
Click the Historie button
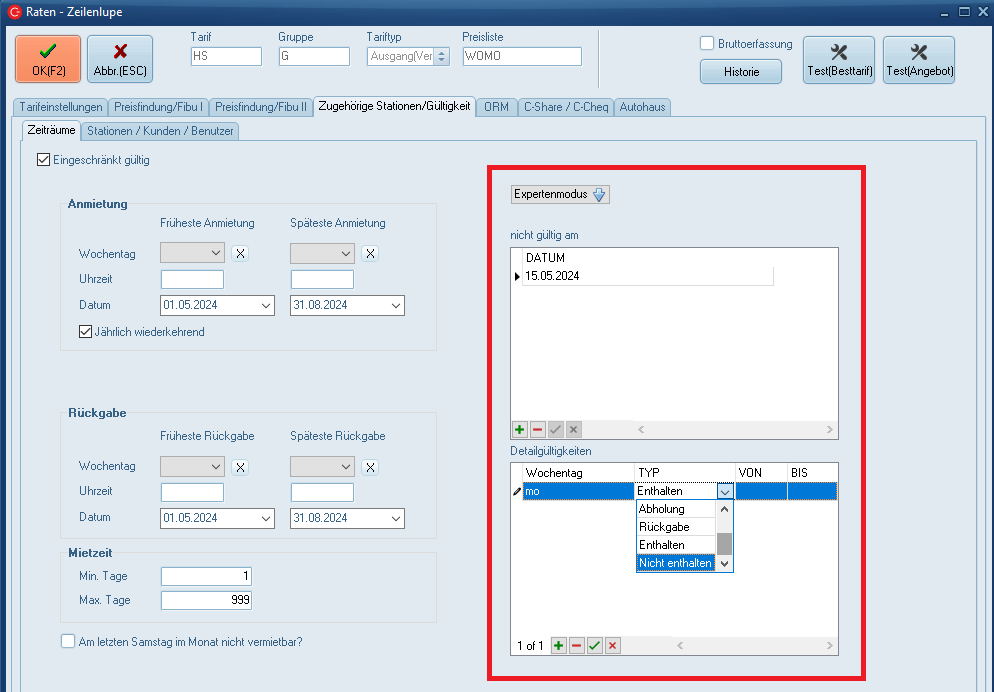(x=740, y=72)
